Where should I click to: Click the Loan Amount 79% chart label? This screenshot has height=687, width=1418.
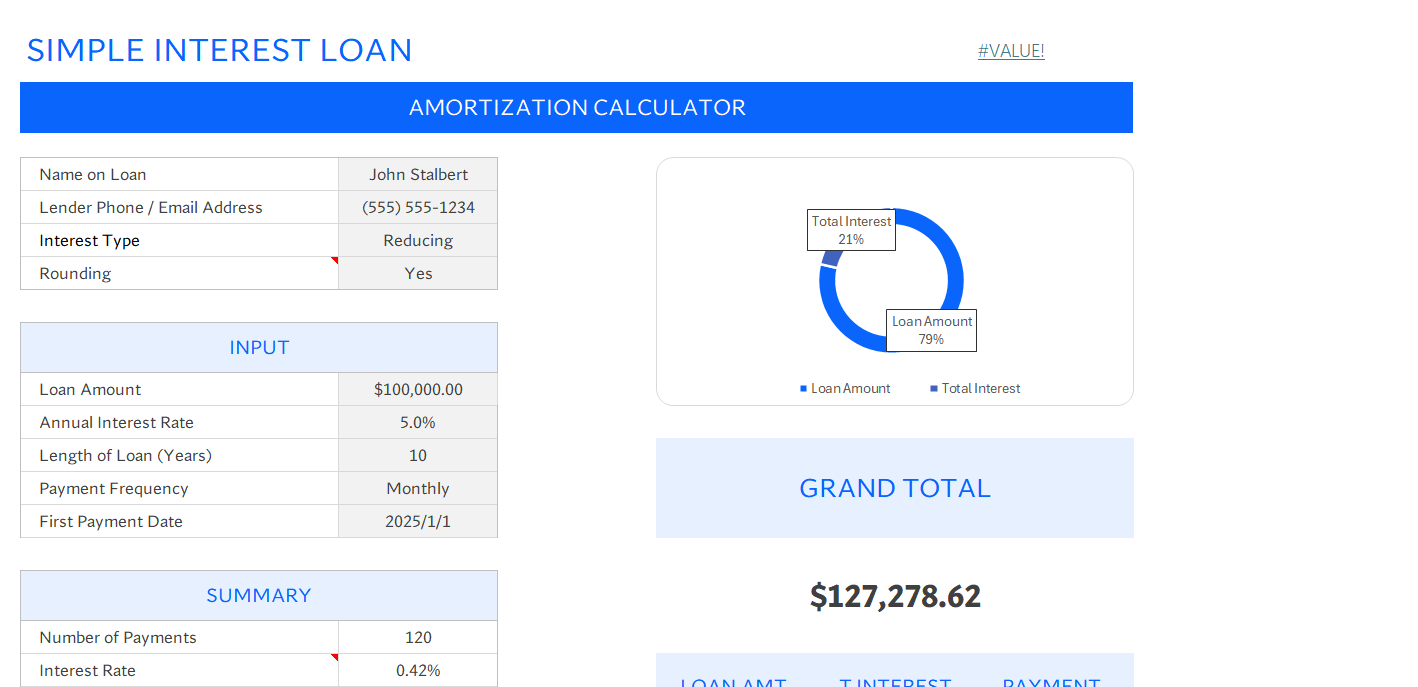[932, 330]
